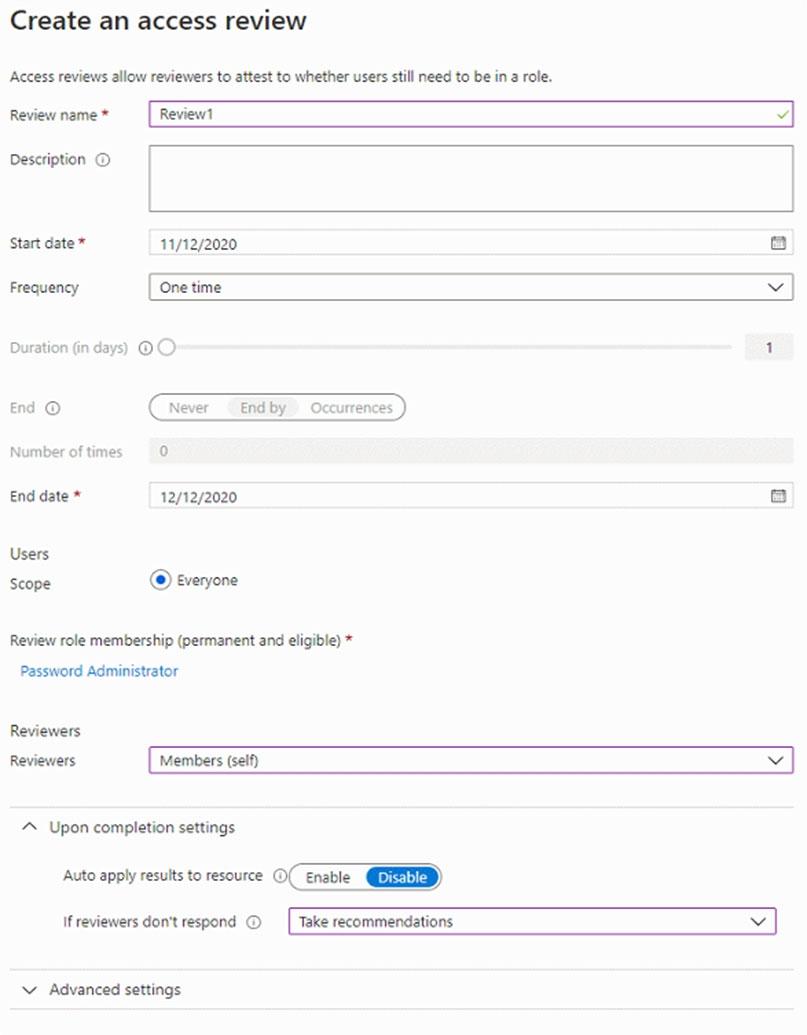The image size is (807, 1035).
Task: Click the info icon beside End label
Action: point(53,408)
